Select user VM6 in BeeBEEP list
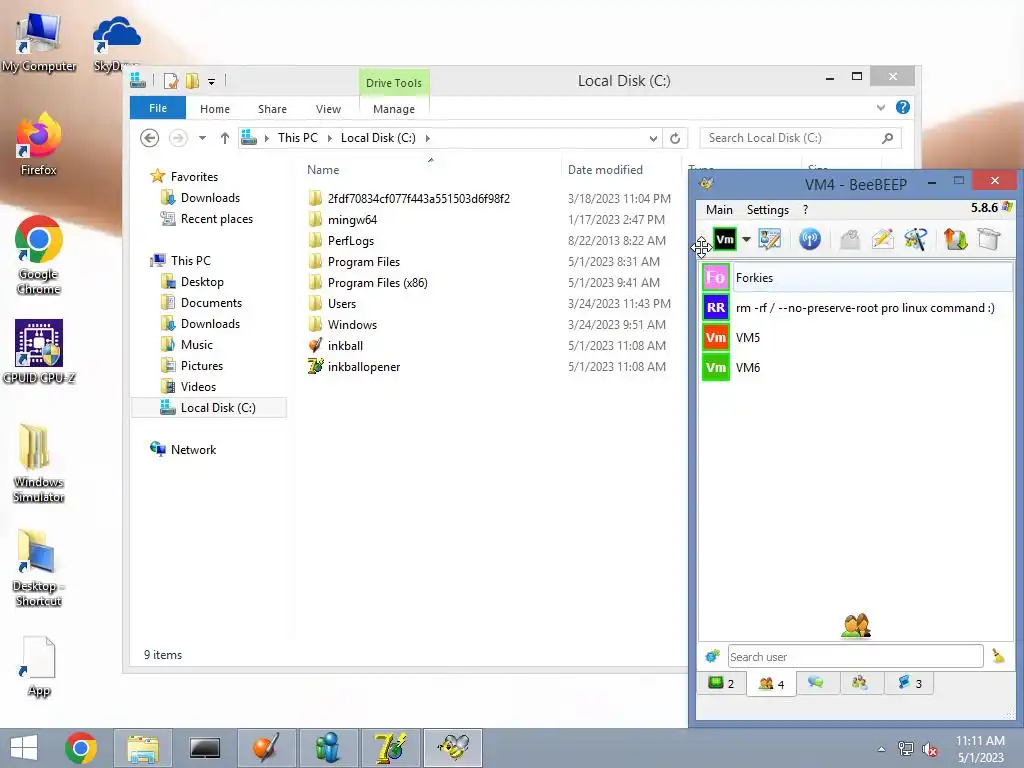This screenshot has height=768, width=1024. pos(857,368)
